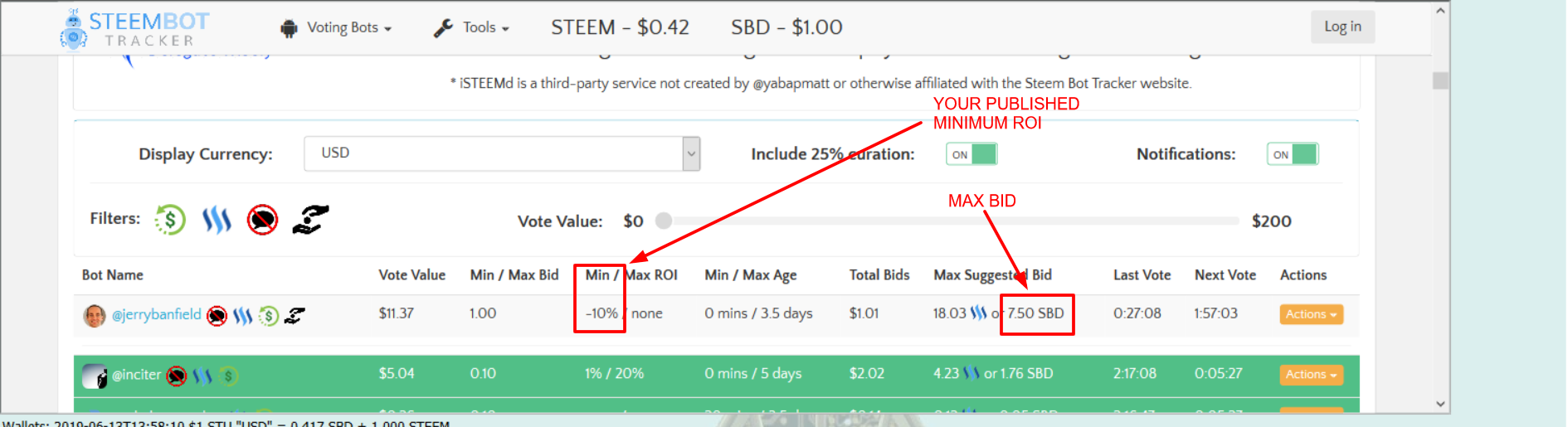Click refund dollar icon in inciter row
This screenshot has height=427, width=1568.
(228, 376)
